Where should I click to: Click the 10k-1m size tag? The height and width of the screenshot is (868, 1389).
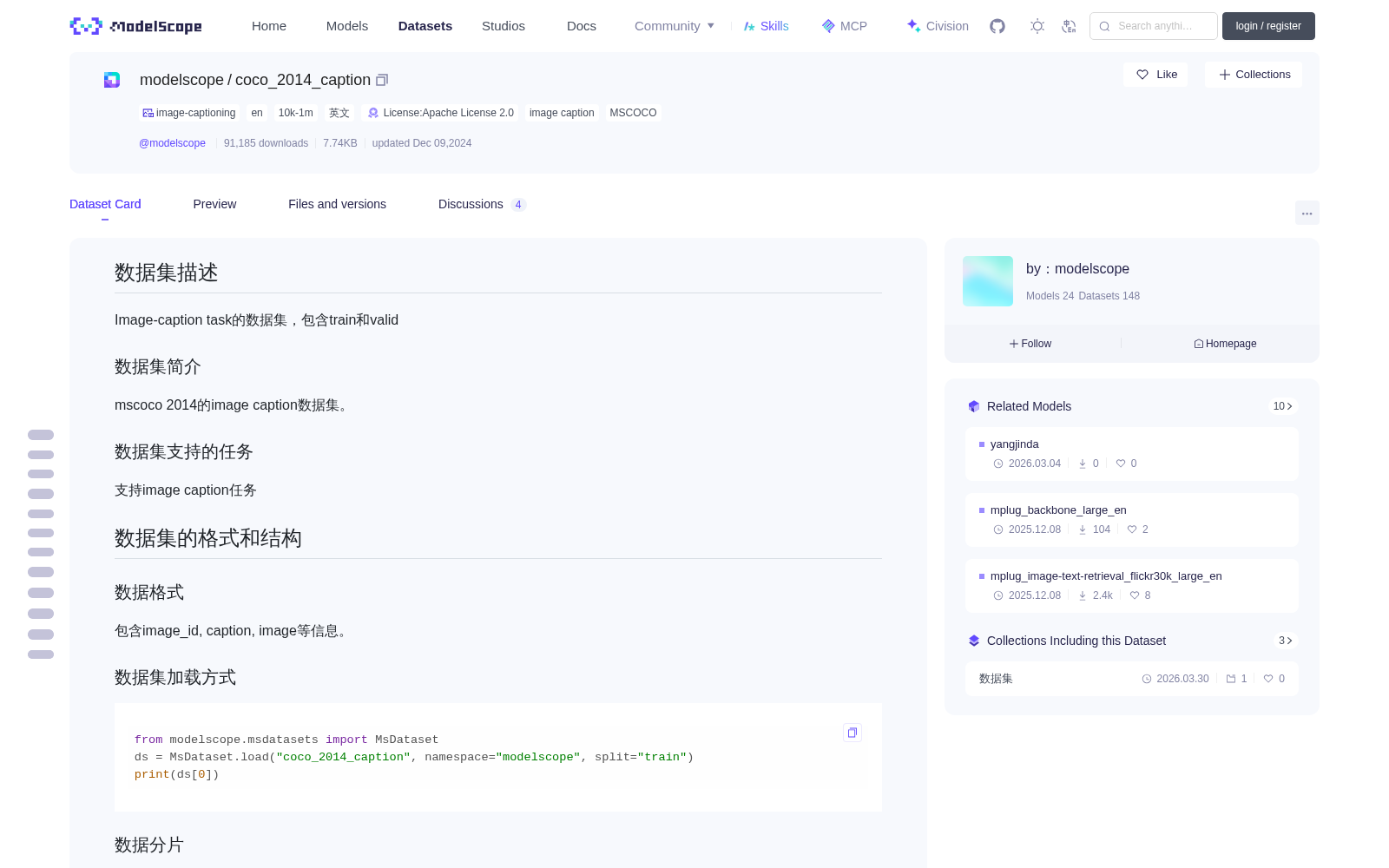coord(296,113)
